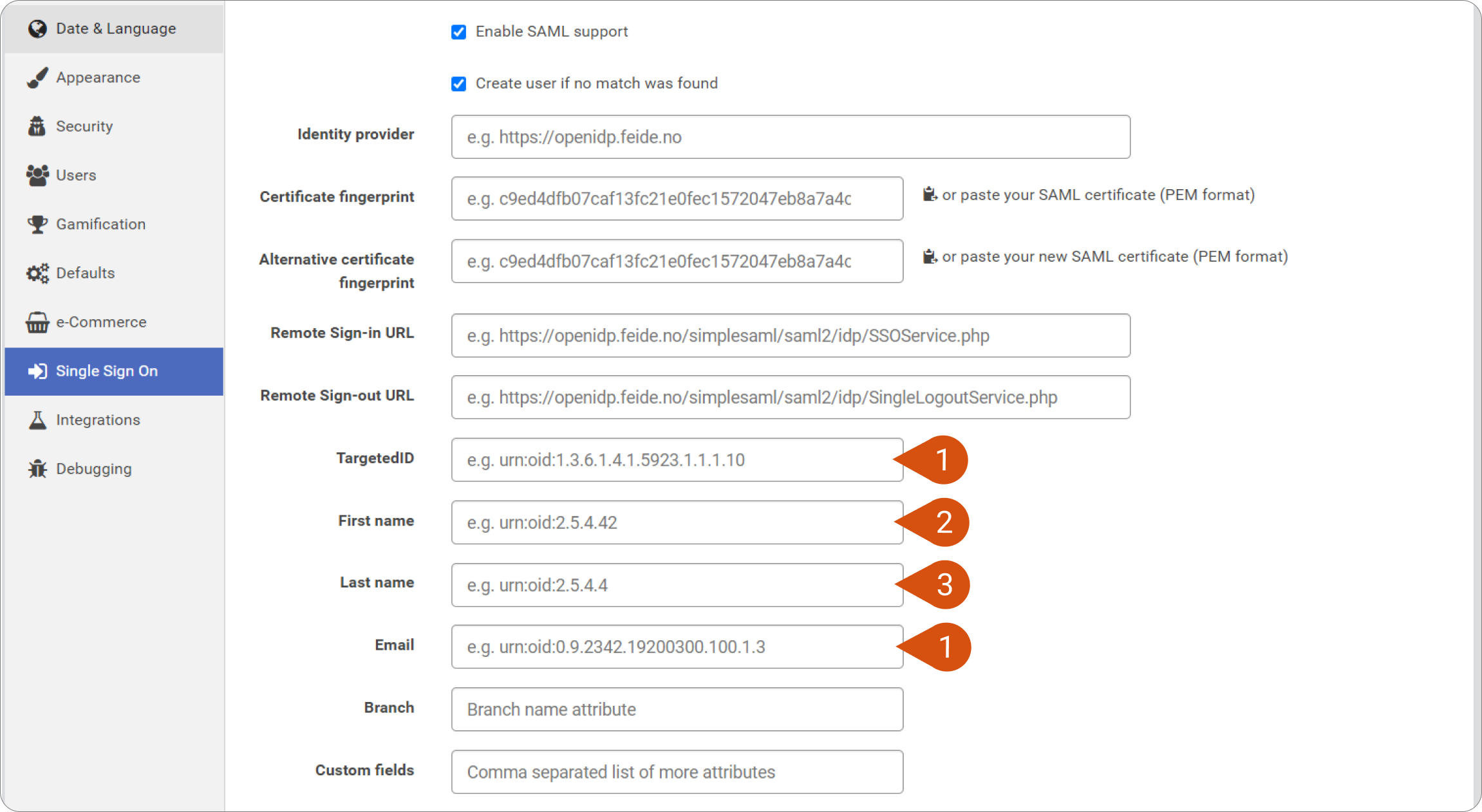Click the paste your SAML certificate link
The height and width of the screenshot is (812, 1482).
pyautogui.click(x=1098, y=195)
